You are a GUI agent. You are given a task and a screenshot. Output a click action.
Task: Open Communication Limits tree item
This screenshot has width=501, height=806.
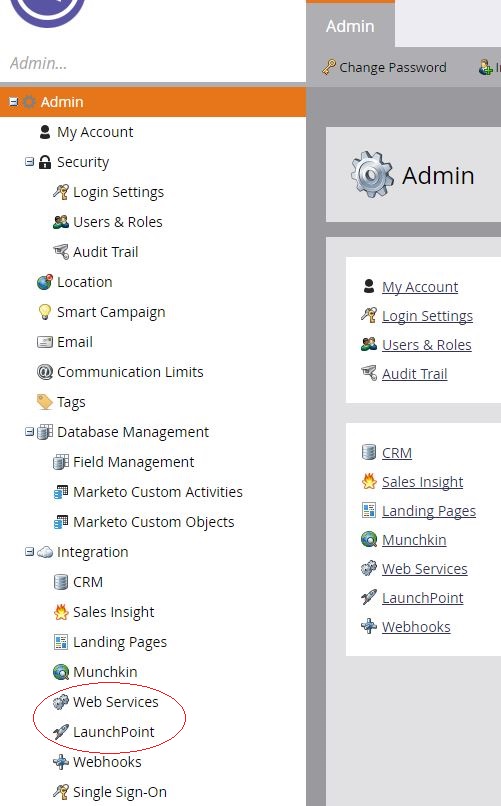pos(130,372)
